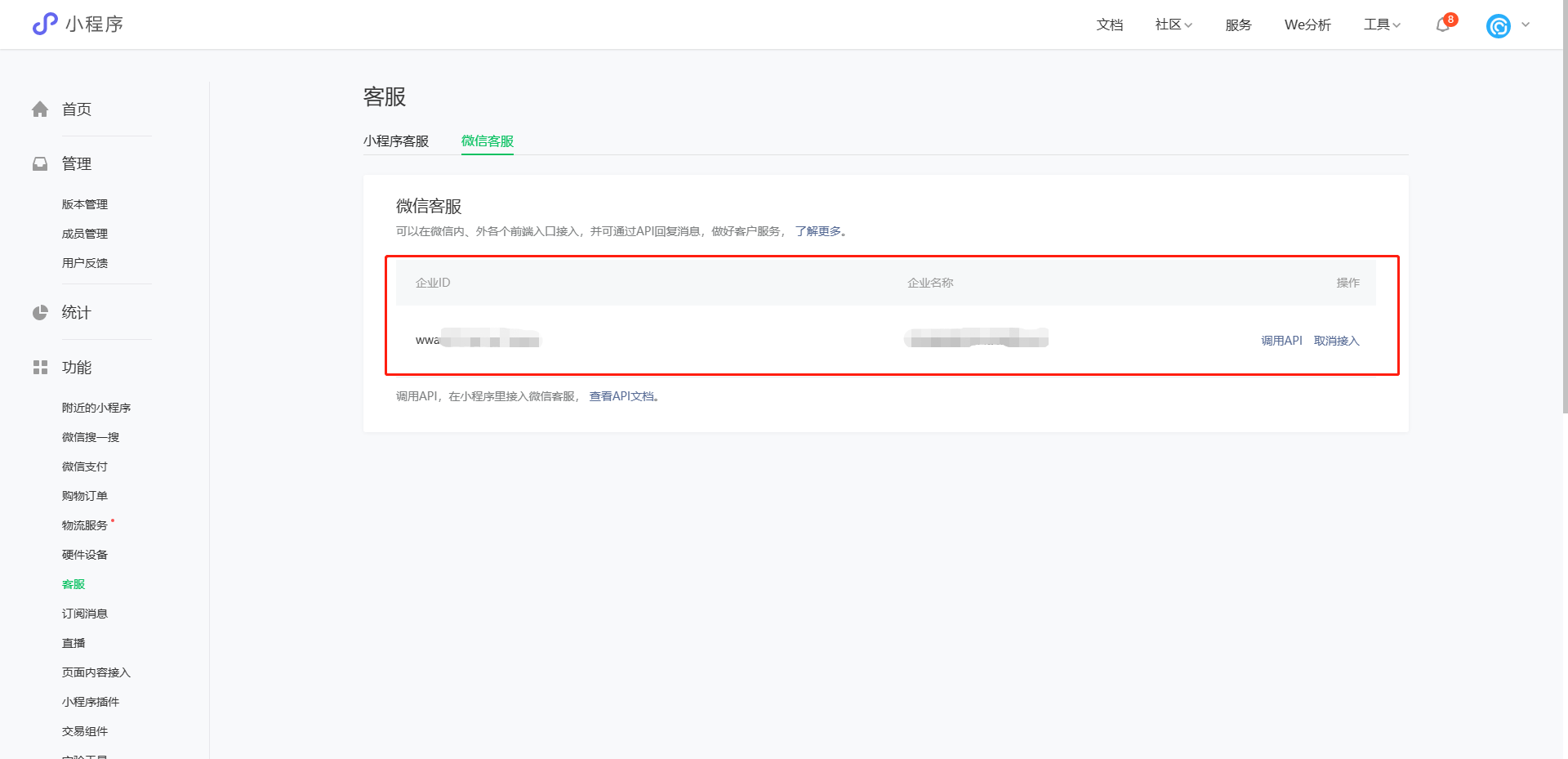Open 文档 in the top navigation
This screenshot has height=759, width=1568.
coord(1109,25)
